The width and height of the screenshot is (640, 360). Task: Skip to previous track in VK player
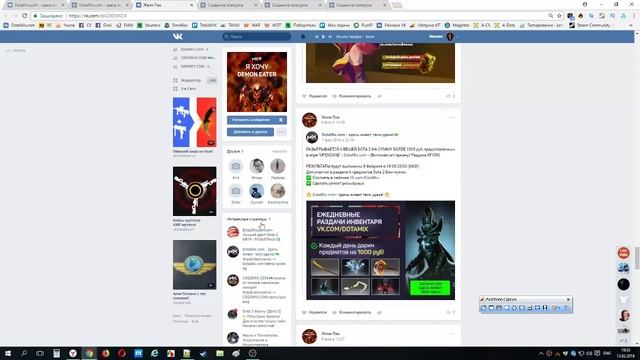coord(316,37)
